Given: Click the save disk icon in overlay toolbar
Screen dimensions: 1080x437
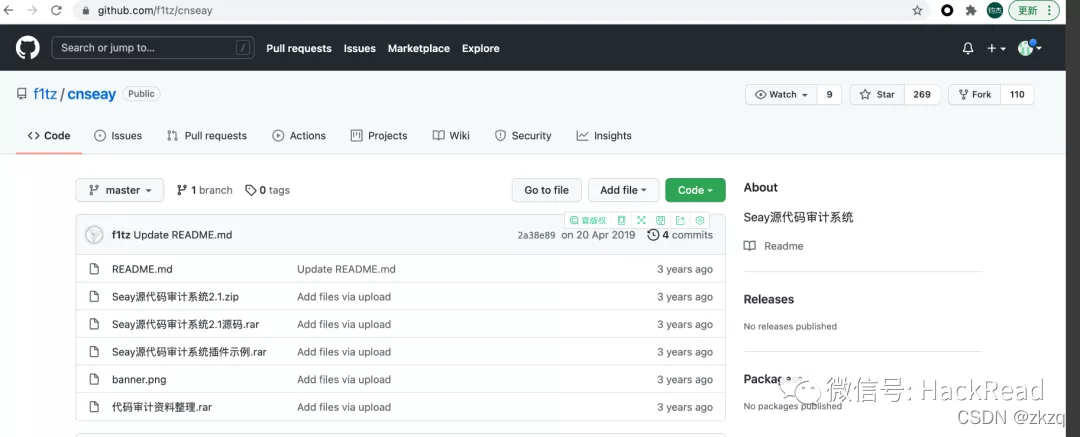Looking at the screenshot, I should point(661,221).
